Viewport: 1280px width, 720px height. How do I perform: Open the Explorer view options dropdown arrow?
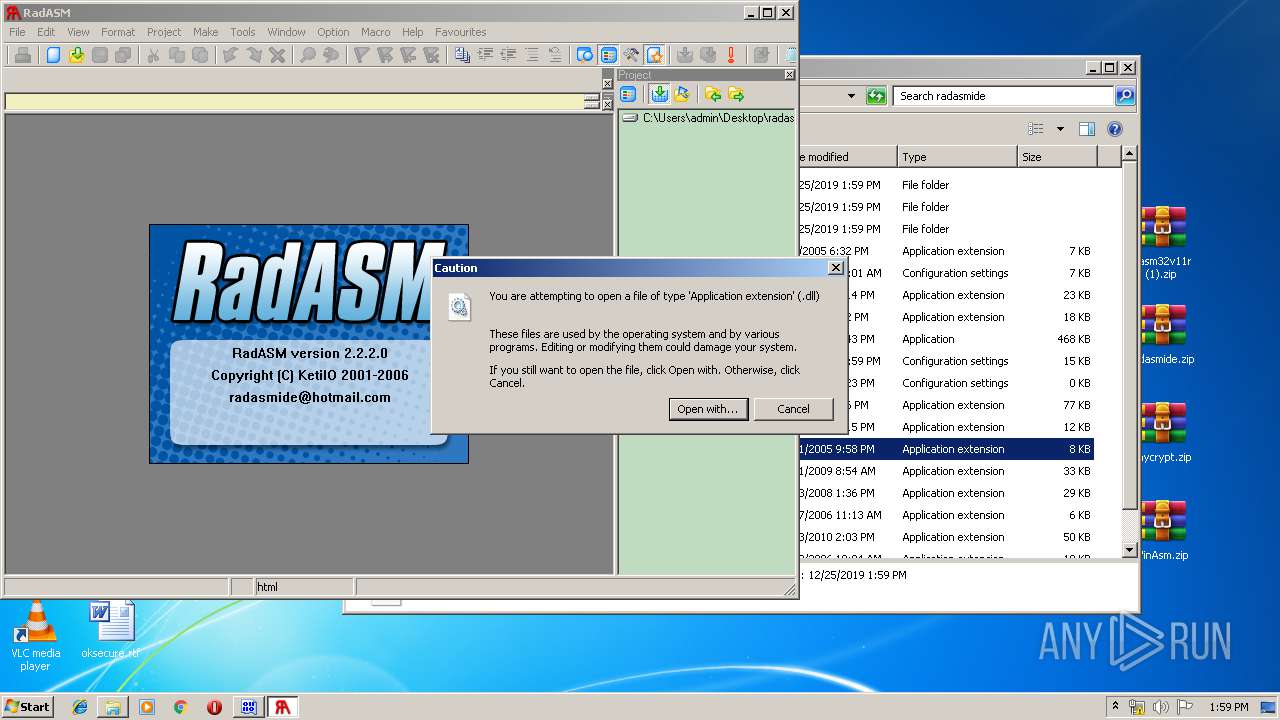[1060, 129]
